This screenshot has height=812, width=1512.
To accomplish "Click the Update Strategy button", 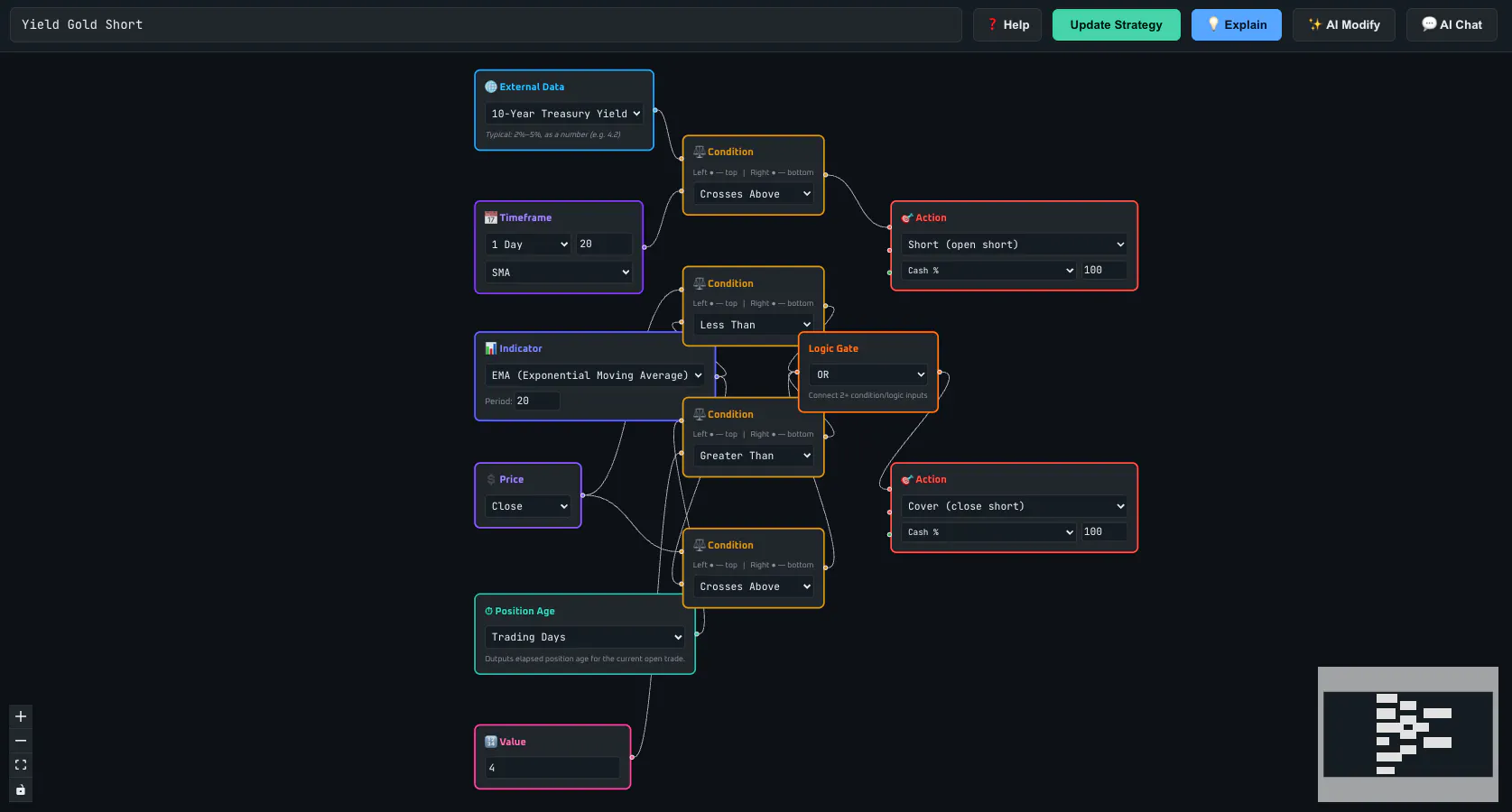I will (x=1116, y=25).
